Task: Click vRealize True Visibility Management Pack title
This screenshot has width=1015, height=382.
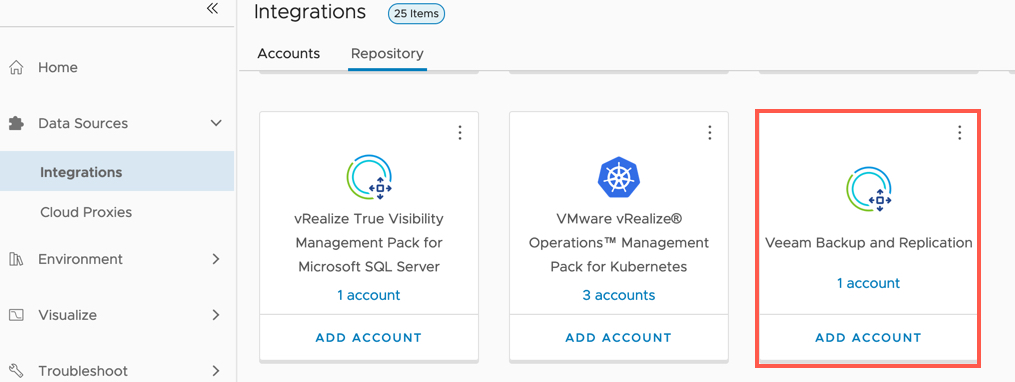Action: pyautogui.click(x=369, y=243)
